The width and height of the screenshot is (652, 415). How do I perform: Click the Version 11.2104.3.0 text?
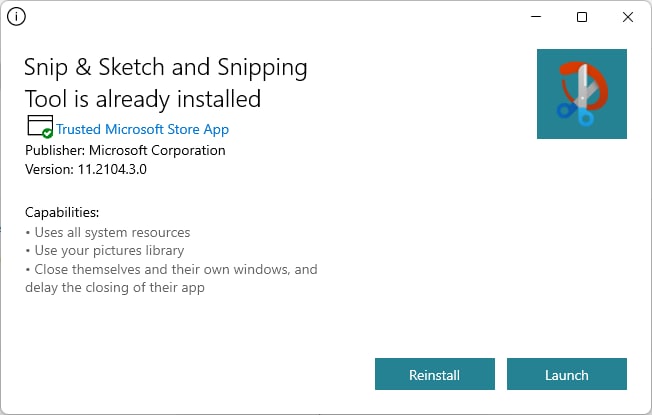coord(86,169)
